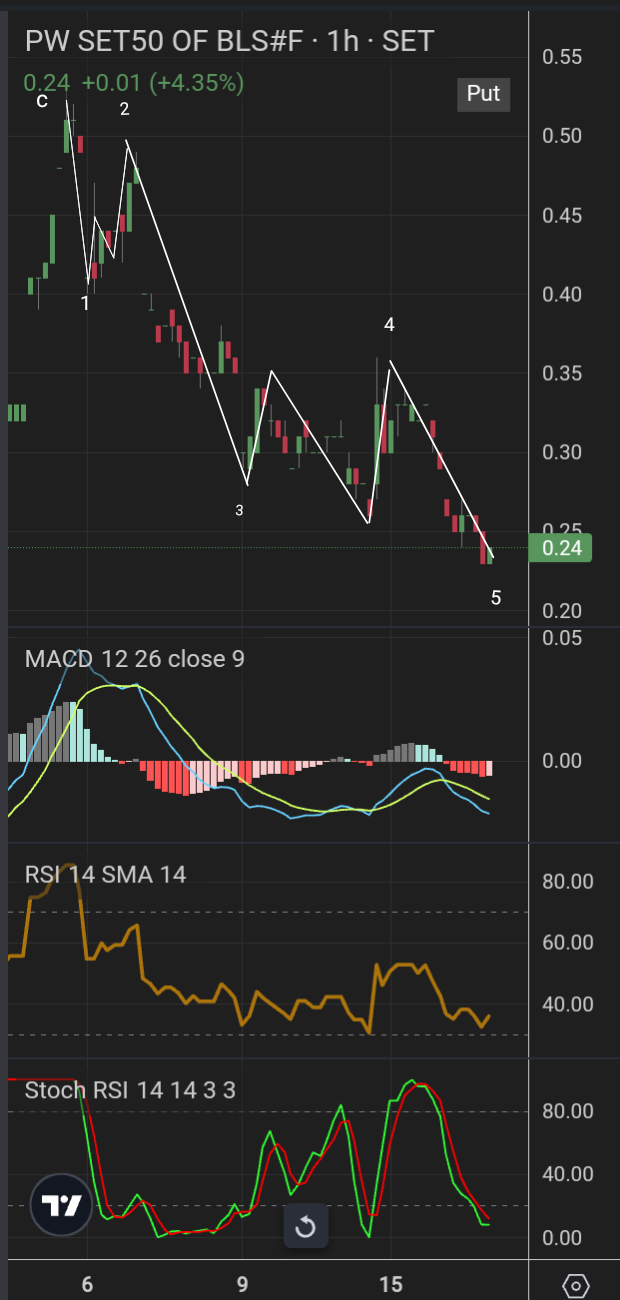This screenshot has height=1300, width=620.
Task: Click the symbol title PW SET50 OF BLS#F
Action: point(166,40)
